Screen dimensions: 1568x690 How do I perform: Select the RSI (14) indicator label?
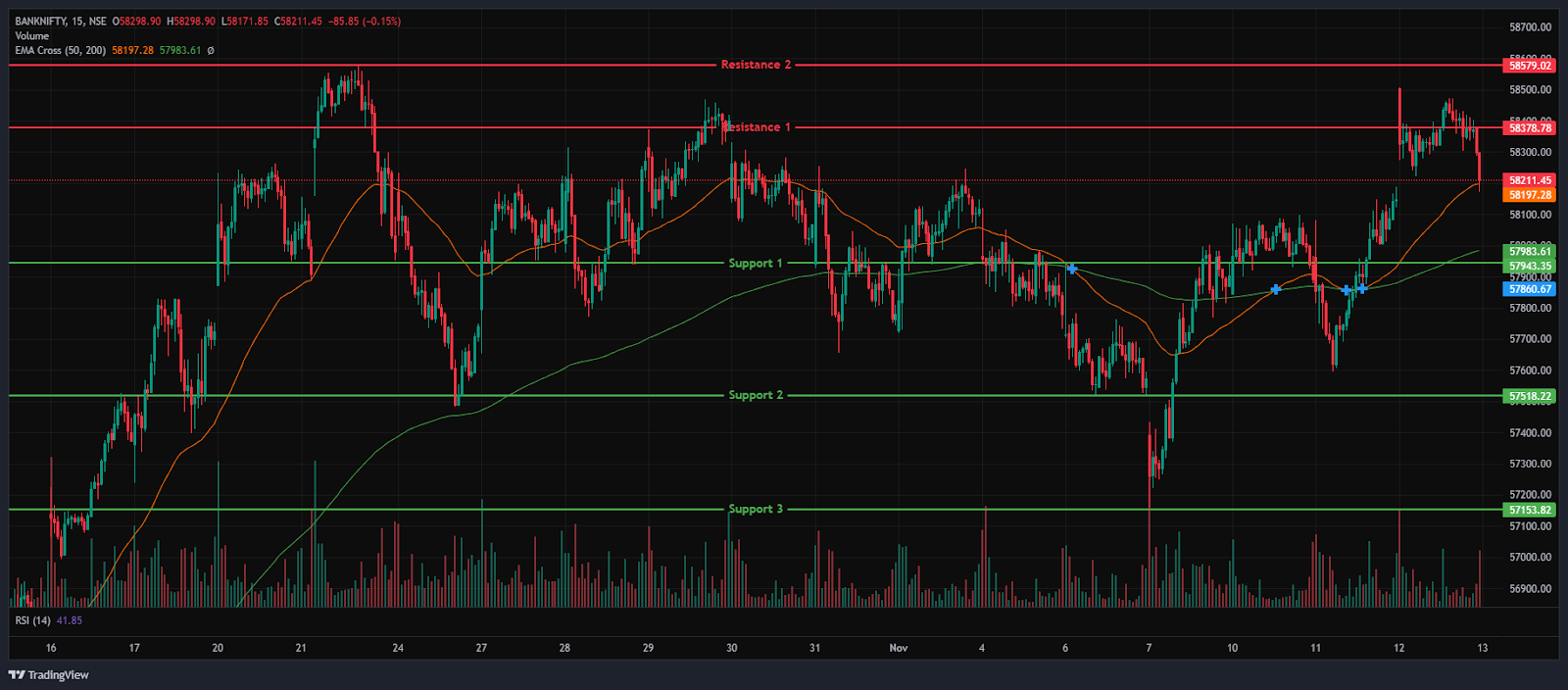[33, 620]
